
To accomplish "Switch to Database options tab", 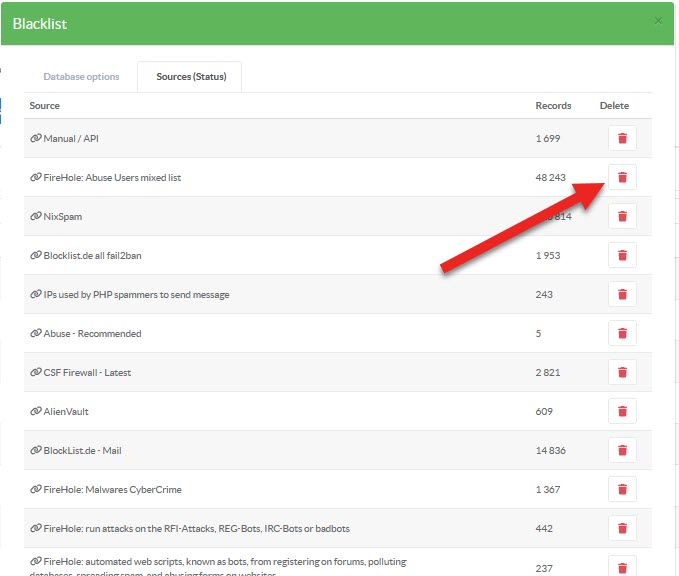I will point(81,77).
